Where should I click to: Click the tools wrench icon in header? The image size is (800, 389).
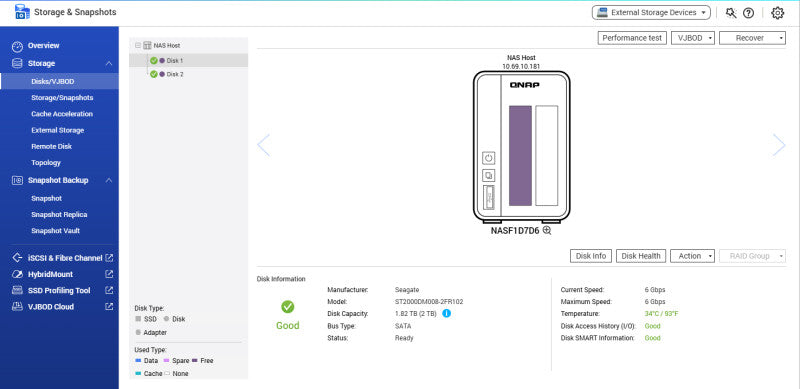[x=731, y=13]
